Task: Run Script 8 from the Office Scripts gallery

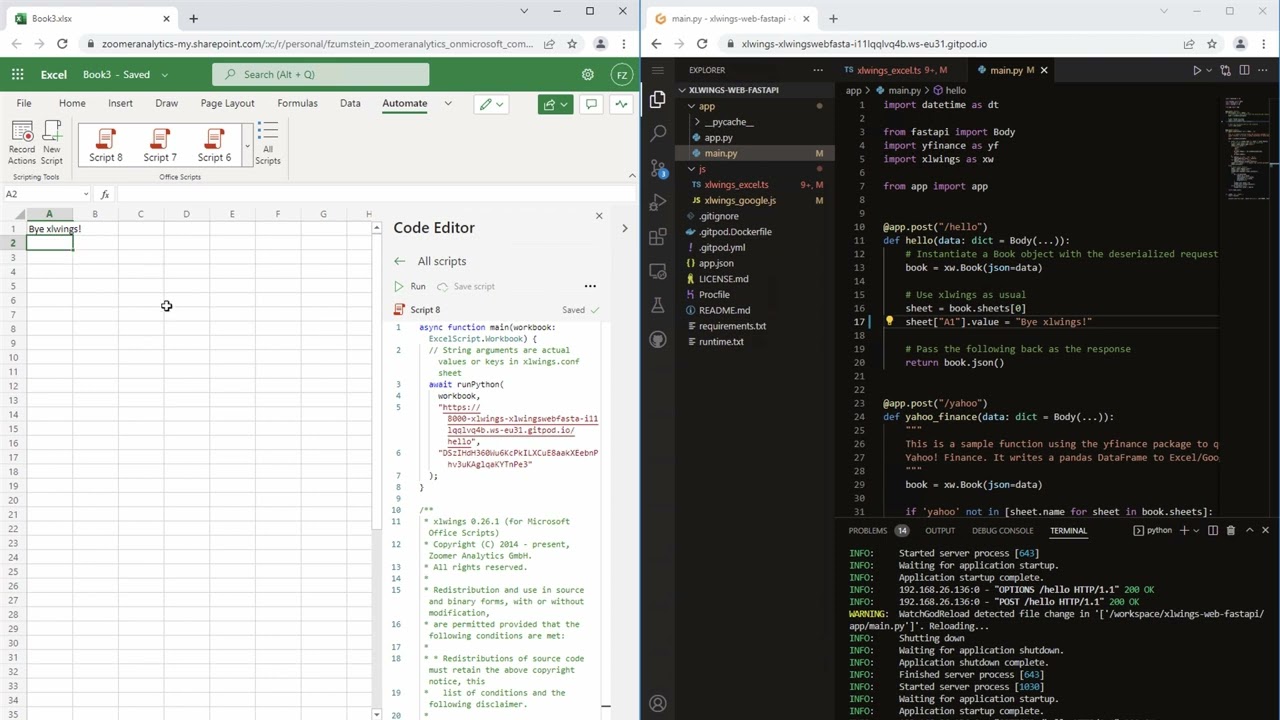Action: click(106, 145)
